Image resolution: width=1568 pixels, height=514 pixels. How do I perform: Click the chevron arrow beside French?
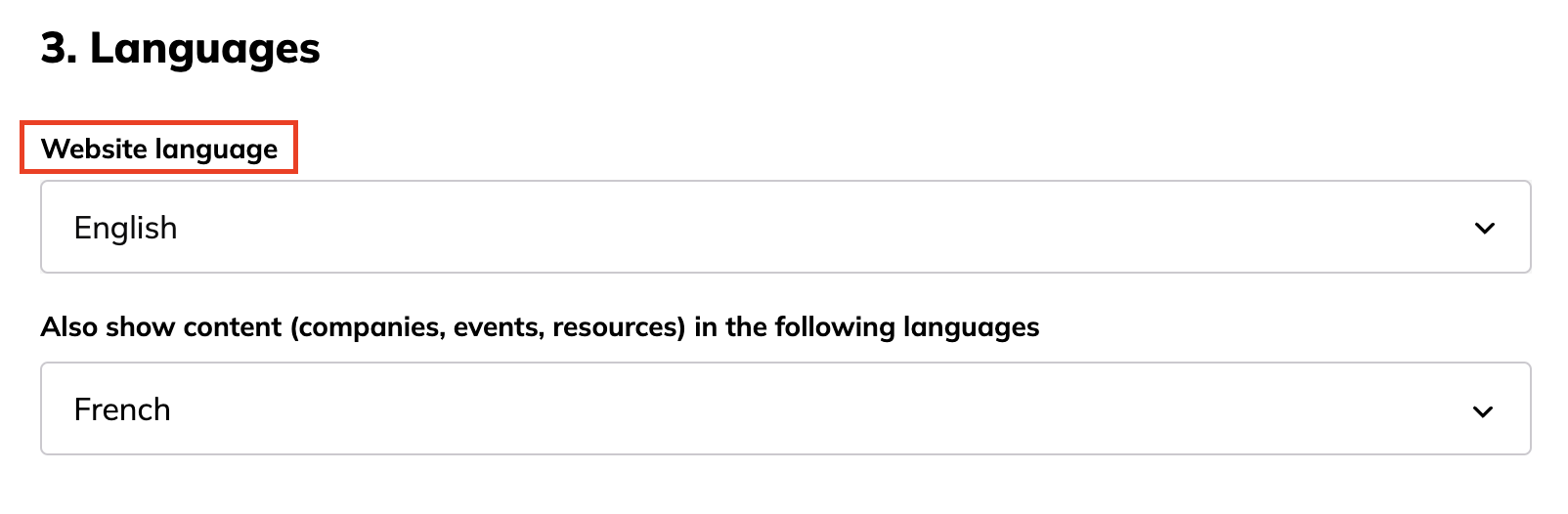click(x=1483, y=411)
